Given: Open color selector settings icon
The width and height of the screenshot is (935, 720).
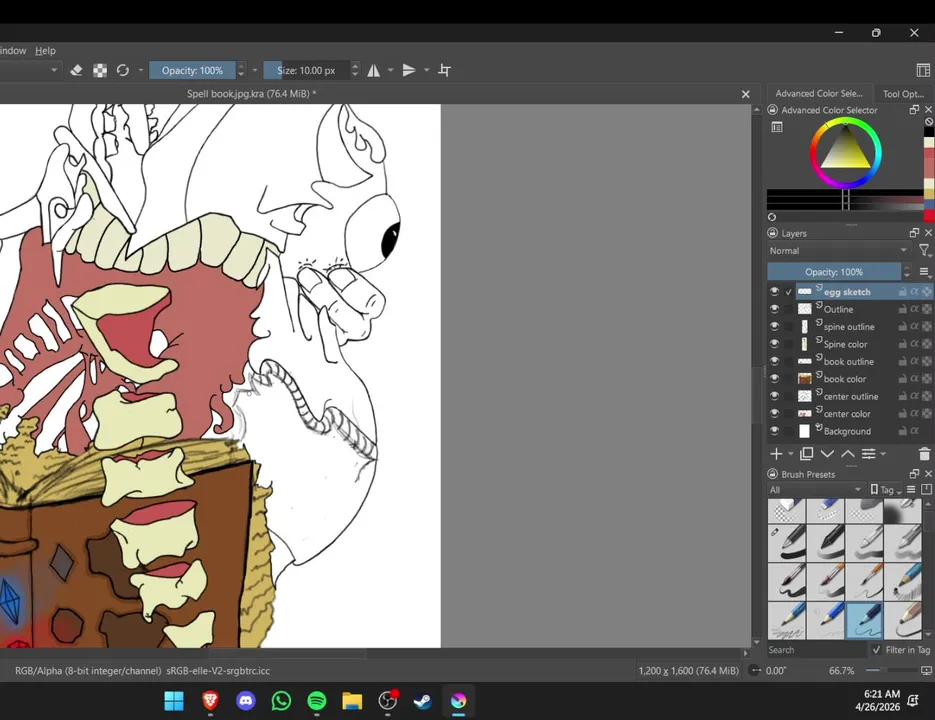Looking at the screenshot, I should 777,127.
